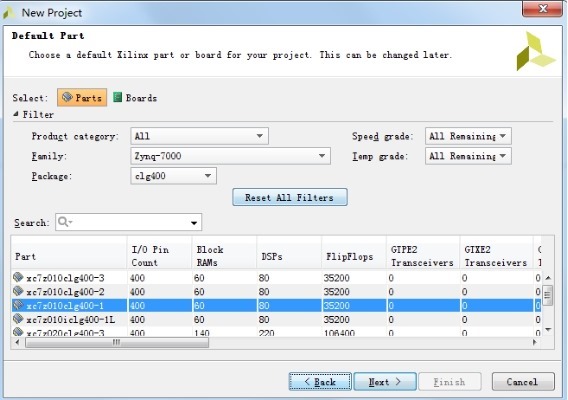Image resolution: width=568 pixels, height=400 pixels.
Task: Click chip icon of xc7z010iclg400-1L row
Action: click(x=18, y=319)
